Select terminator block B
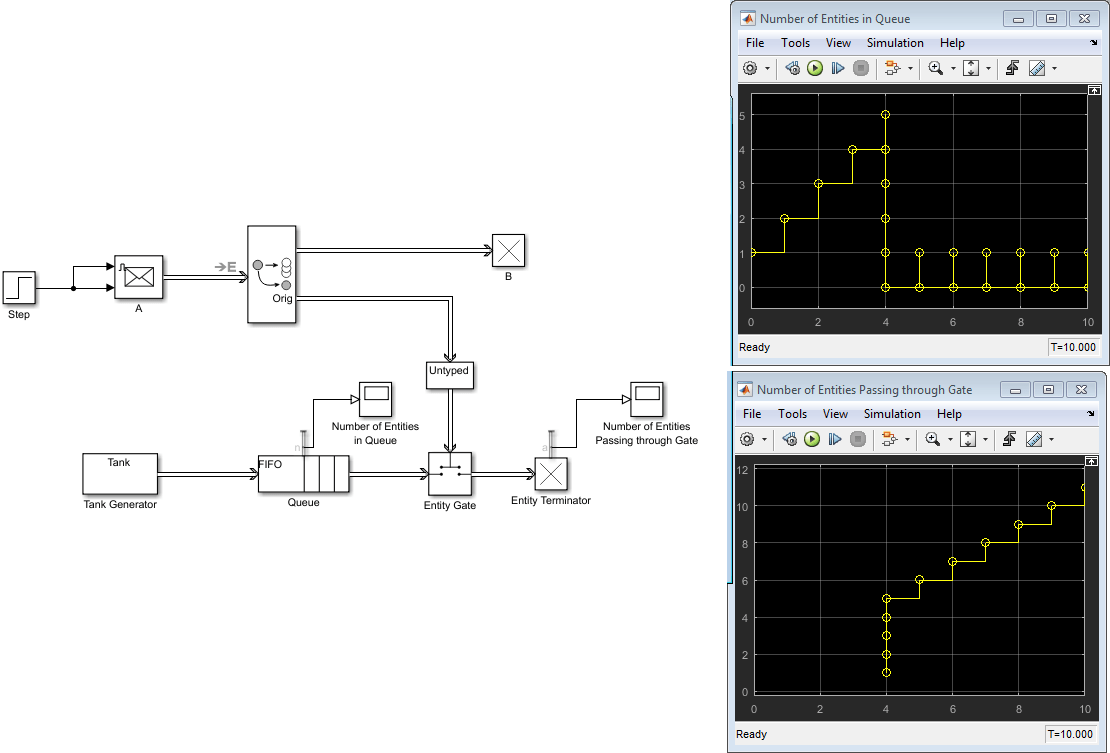 tap(508, 251)
